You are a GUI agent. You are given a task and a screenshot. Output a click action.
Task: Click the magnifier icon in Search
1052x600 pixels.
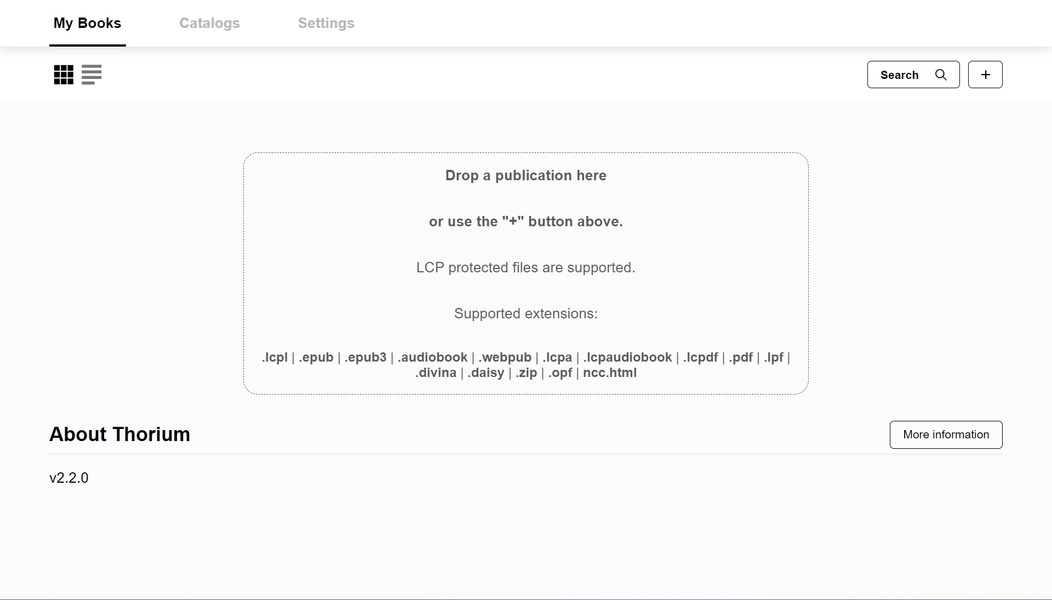[x=941, y=75]
